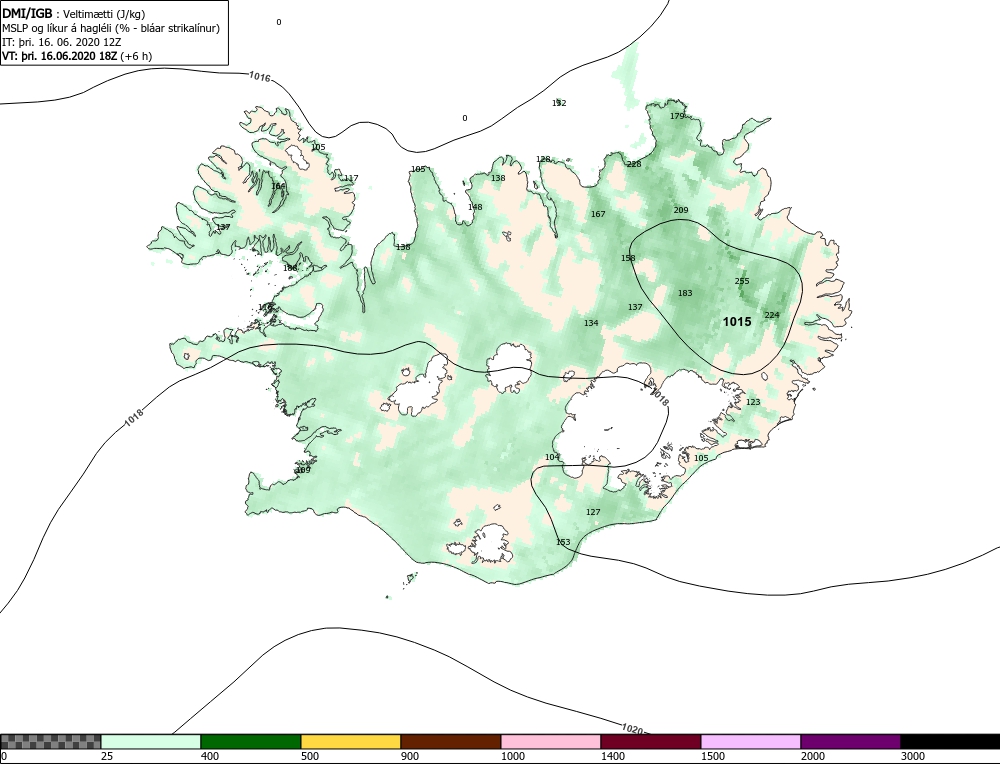Screen dimensions: 1000x764
Task: Click the 148 value on the north coast
Action: coord(475,207)
